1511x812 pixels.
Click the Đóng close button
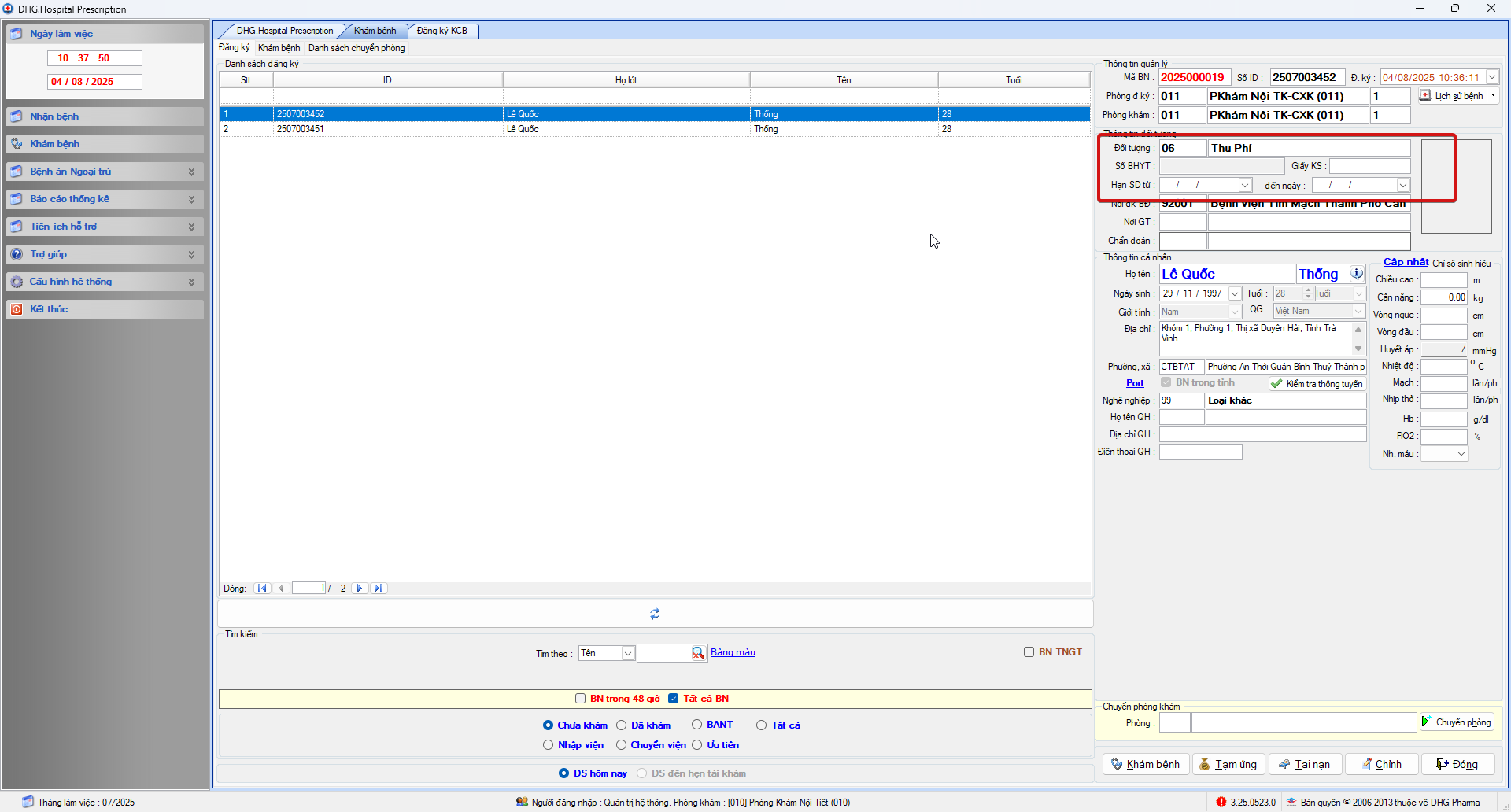click(1457, 764)
